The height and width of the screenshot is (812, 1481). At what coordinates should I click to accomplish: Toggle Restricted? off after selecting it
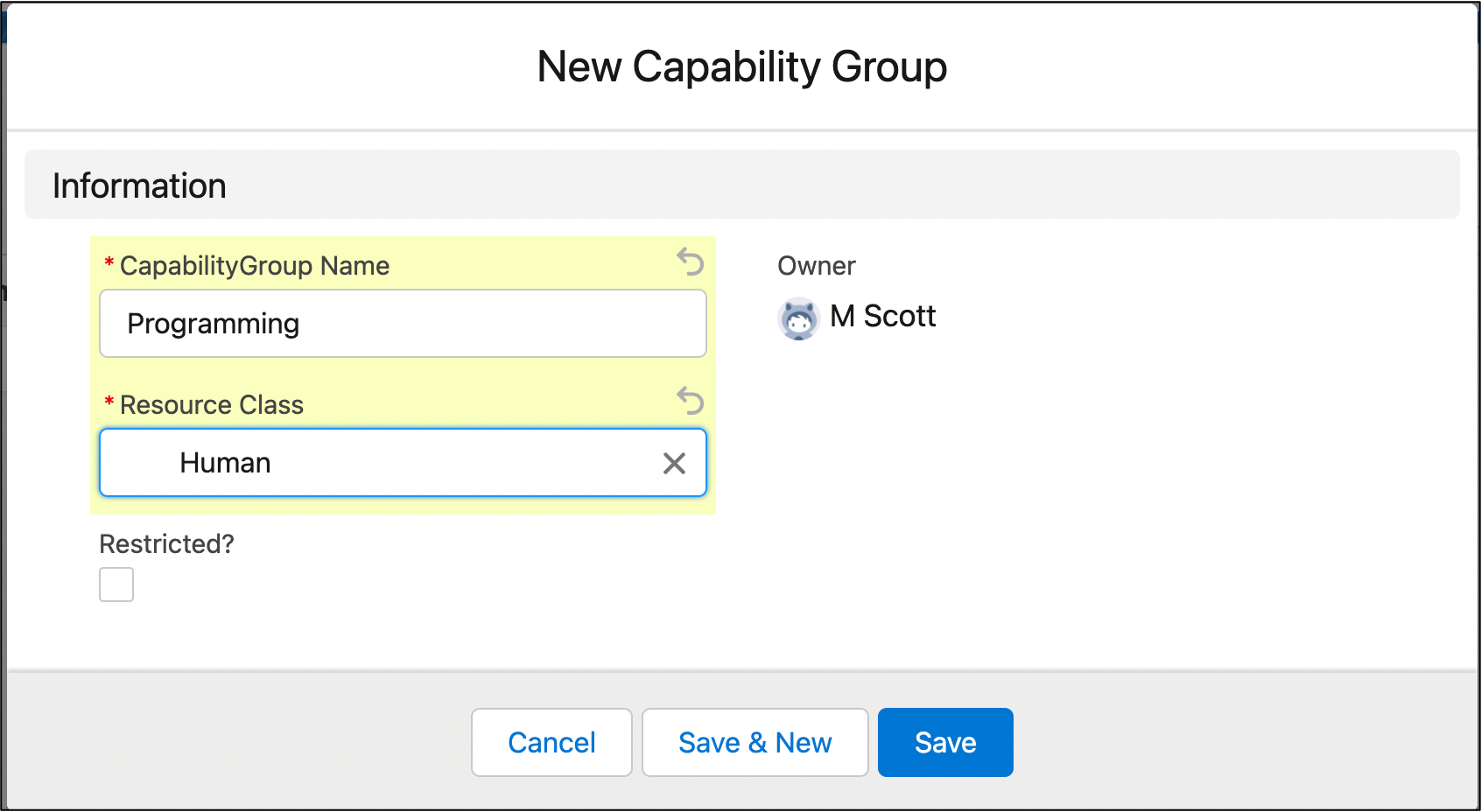pyautogui.click(x=116, y=584)
